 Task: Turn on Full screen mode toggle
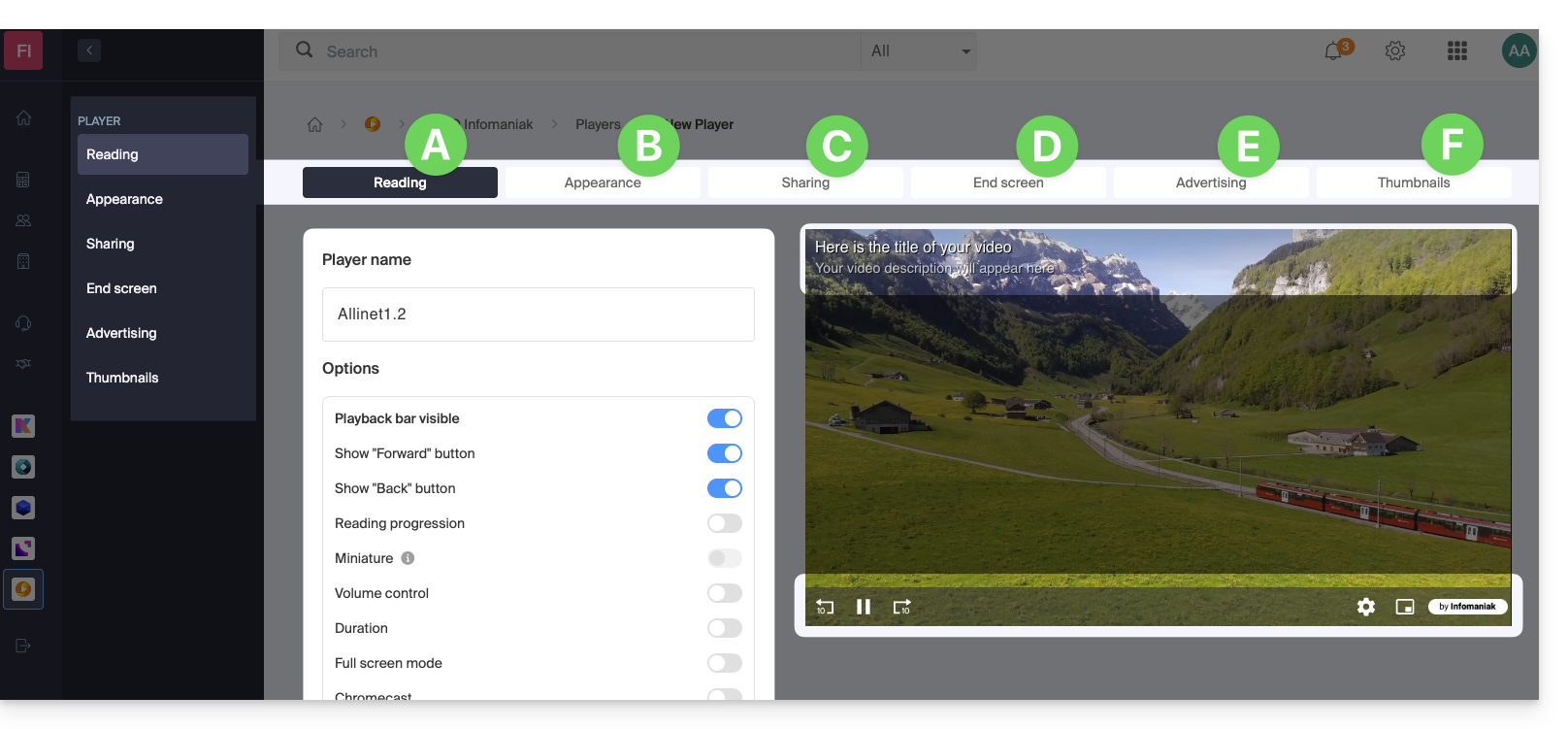pos(724,663)
